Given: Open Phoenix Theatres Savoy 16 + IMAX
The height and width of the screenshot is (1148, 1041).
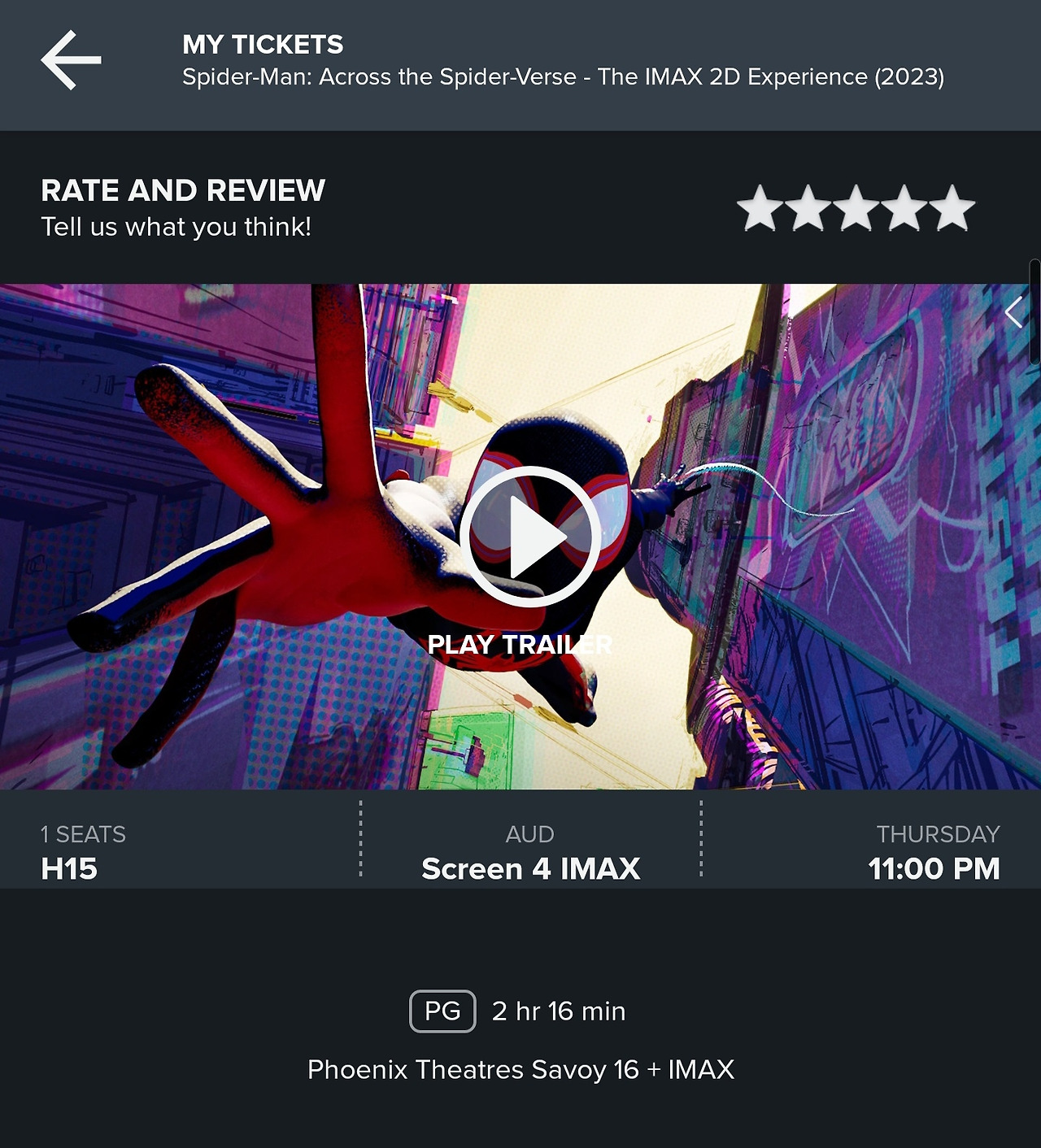Looking at the screenshot, I should [520, 1070].
